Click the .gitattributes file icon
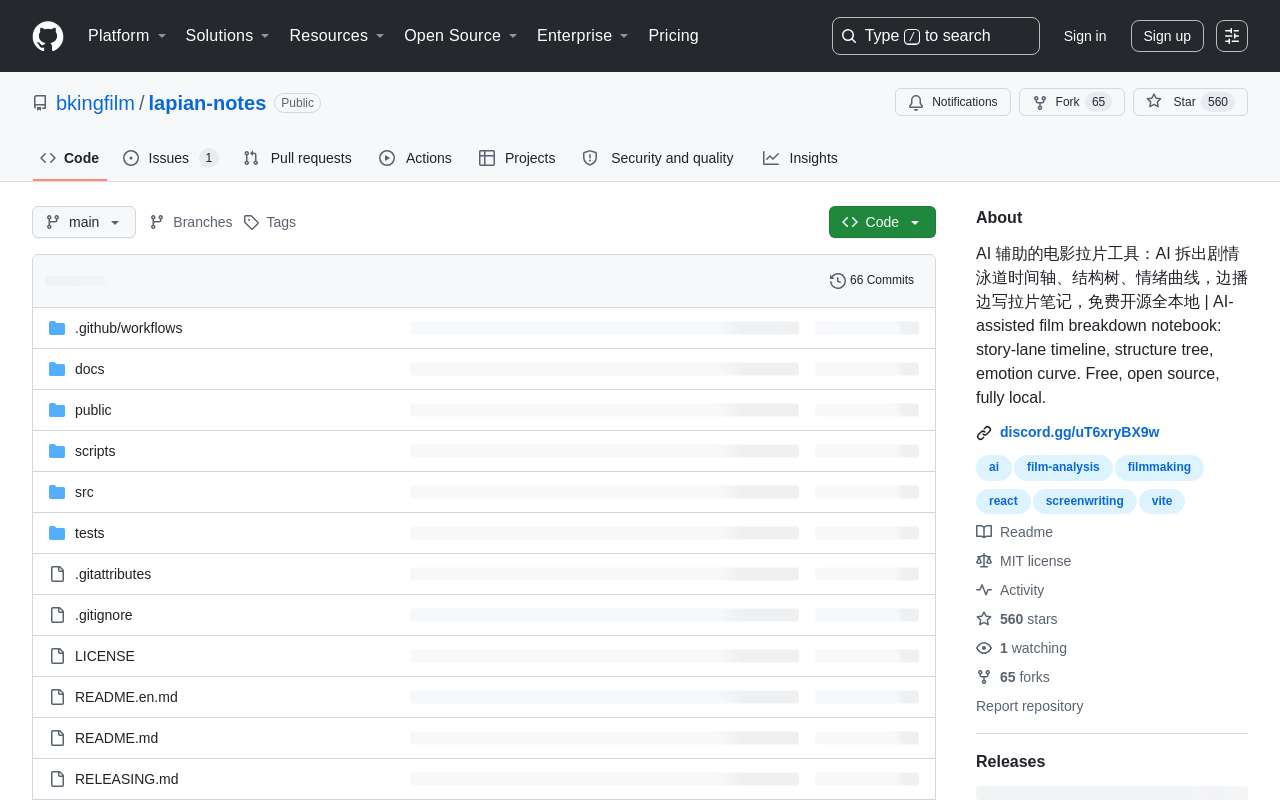Screen dimensions: 1280x800 coord(57,574)
